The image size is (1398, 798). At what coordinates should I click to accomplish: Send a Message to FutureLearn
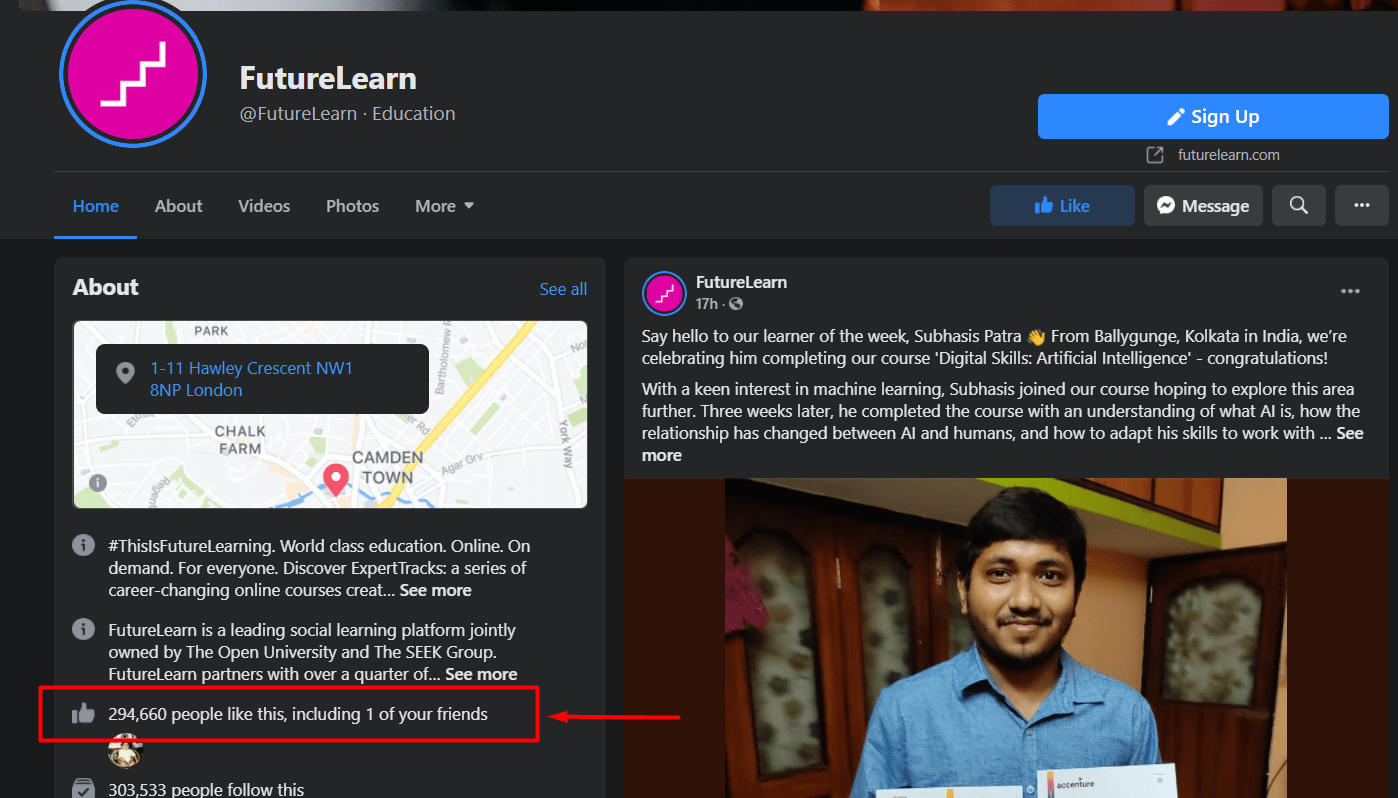point(1203,206)
